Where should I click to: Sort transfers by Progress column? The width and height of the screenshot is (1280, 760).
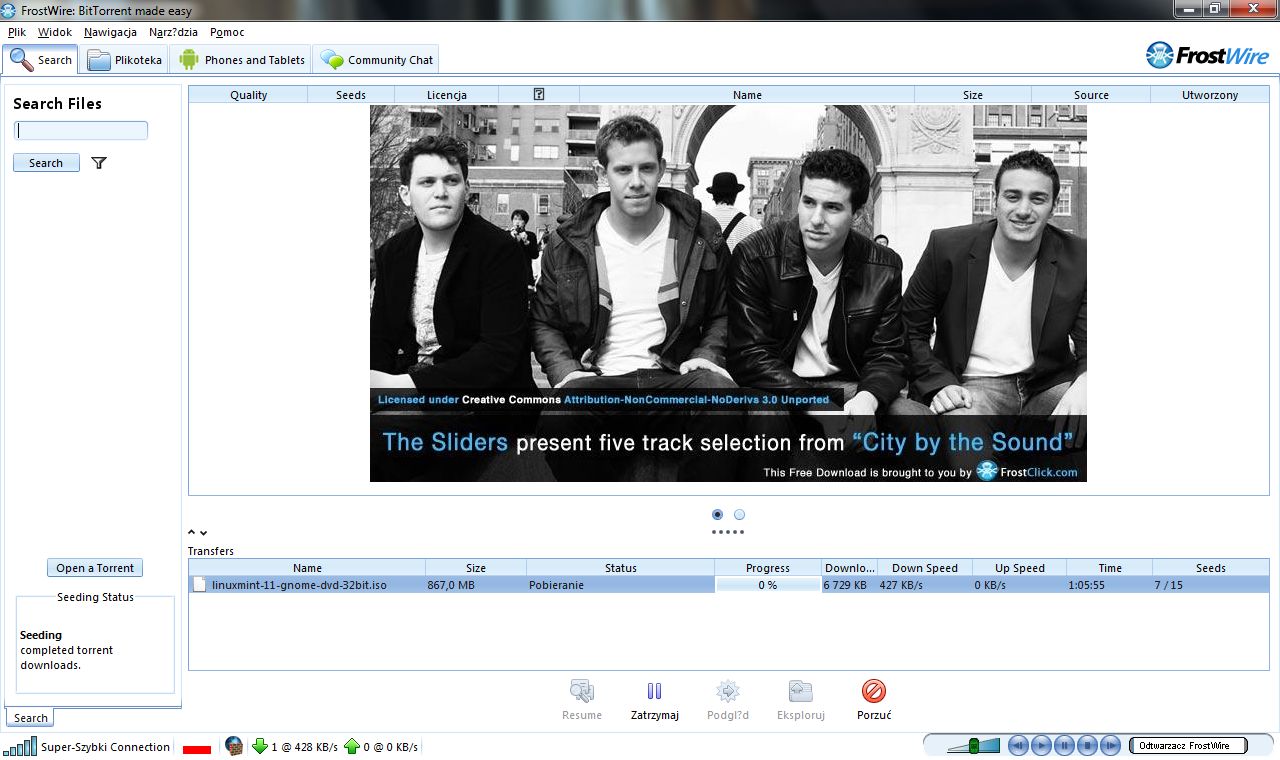[x=768, y=568]
